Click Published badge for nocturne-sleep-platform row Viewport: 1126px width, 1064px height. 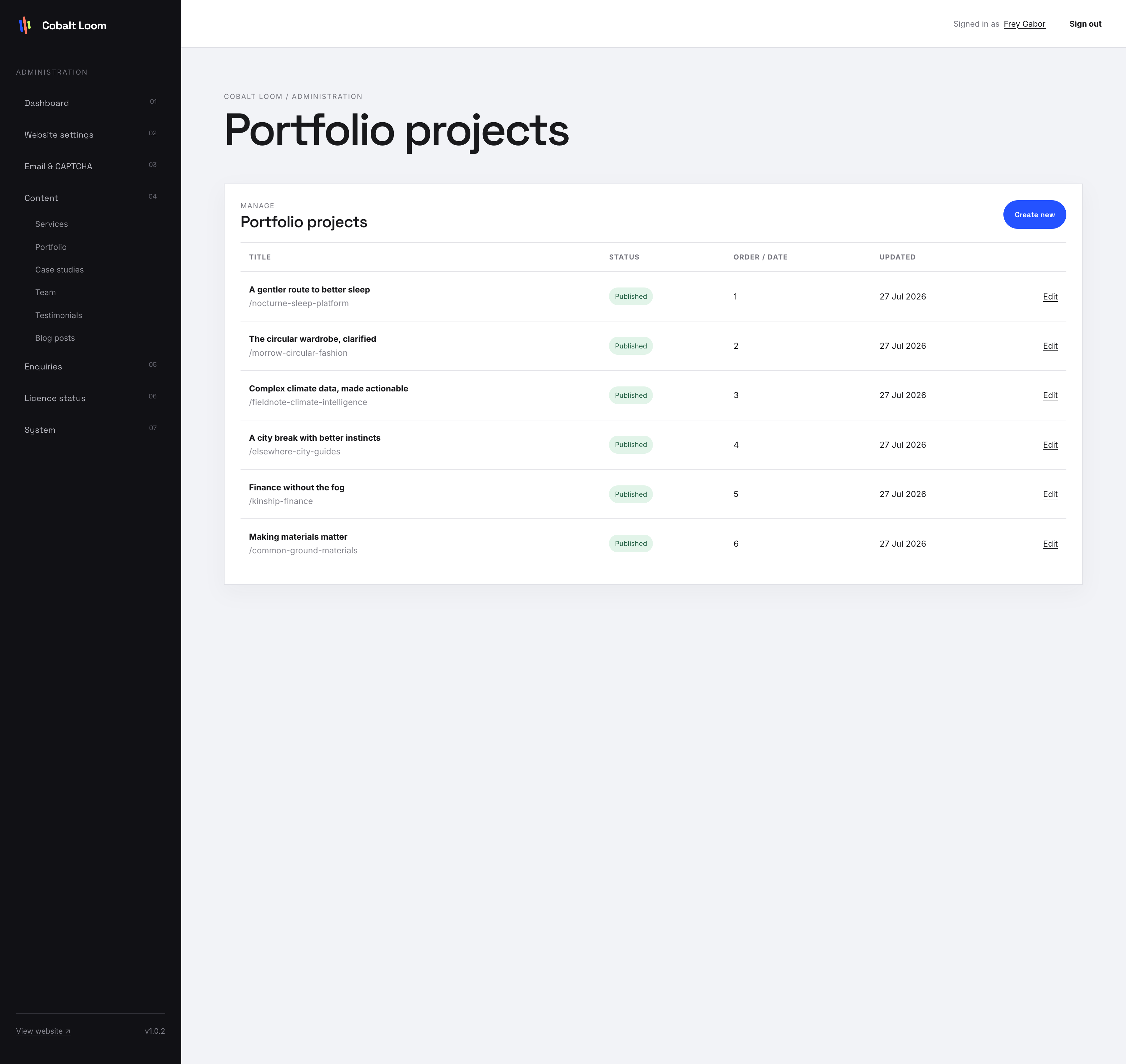[631, 296]
